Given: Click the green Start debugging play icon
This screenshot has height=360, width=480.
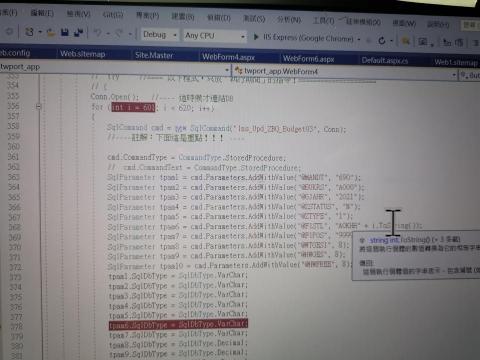Looking at the screenshot, I should click(256, 37).
